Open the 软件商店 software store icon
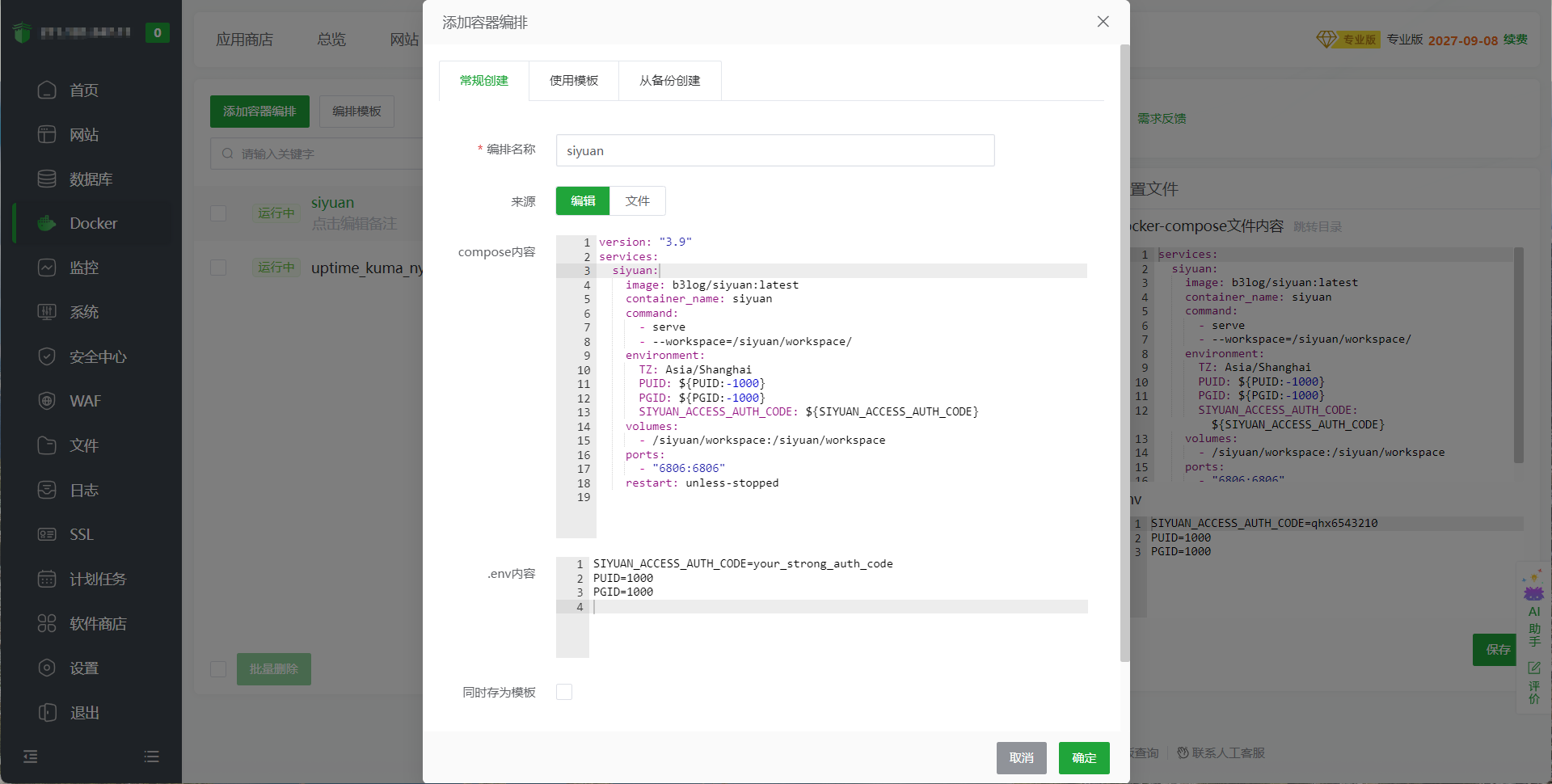The image size is (1552, 784). pyautogui.click(x=47, y=623)
